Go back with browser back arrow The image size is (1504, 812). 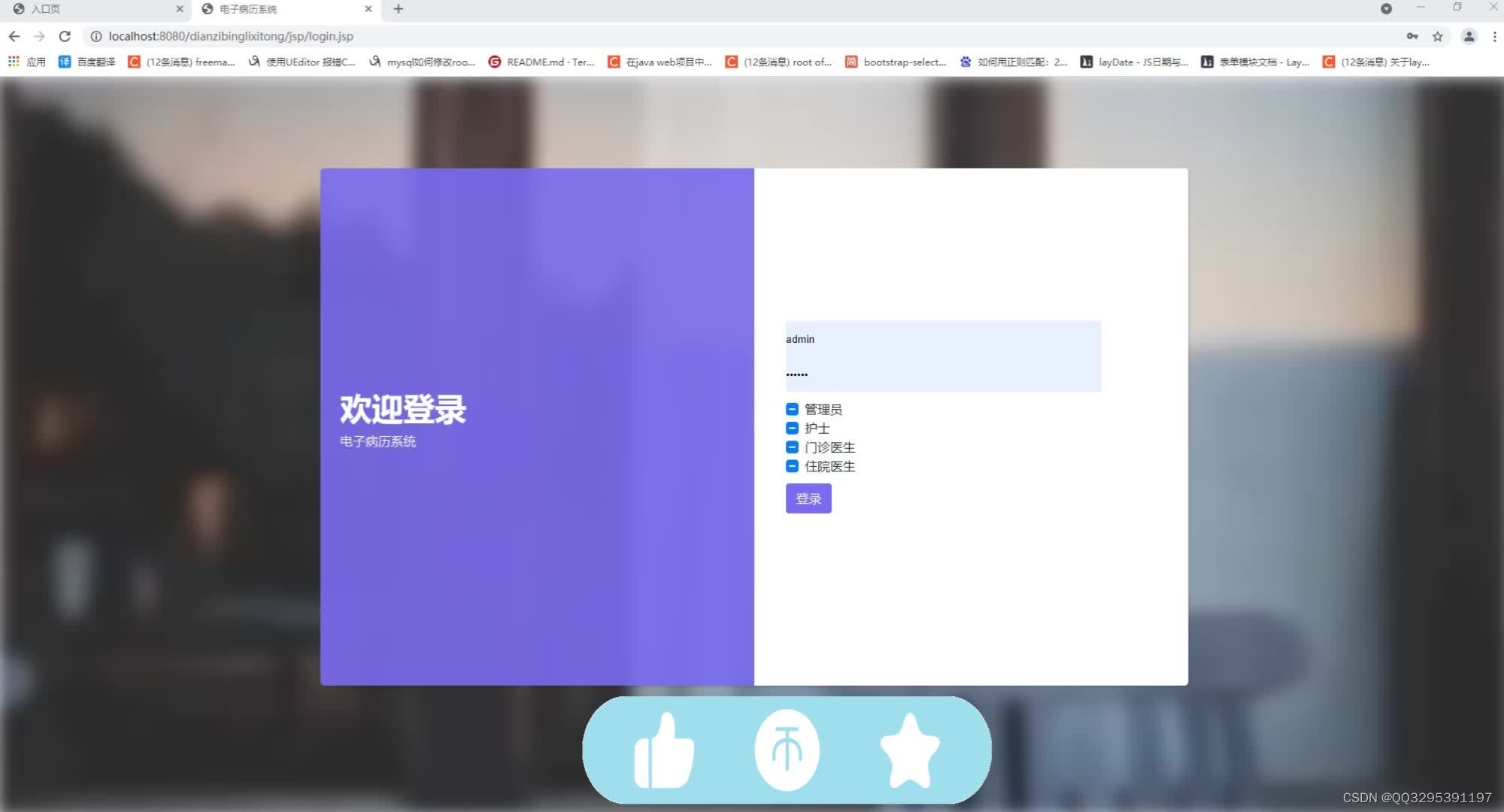tap(14, 36)
